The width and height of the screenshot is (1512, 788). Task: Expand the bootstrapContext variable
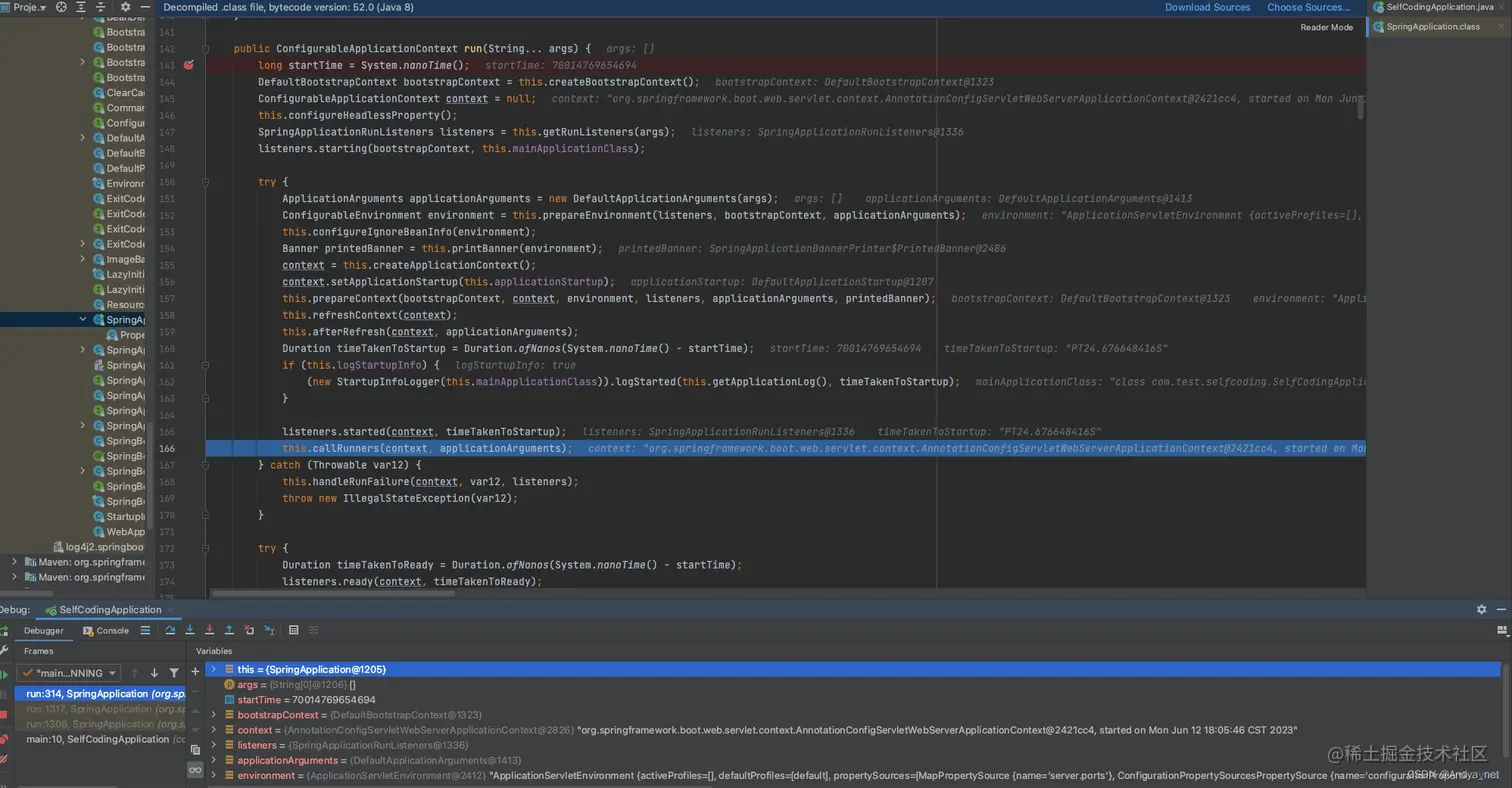click(x=213, y=715)
